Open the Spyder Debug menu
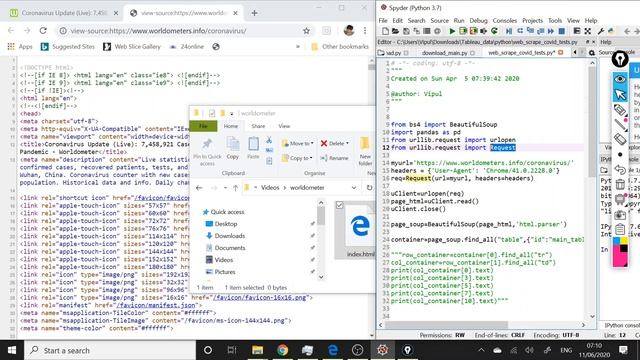 tap(478, 20)
